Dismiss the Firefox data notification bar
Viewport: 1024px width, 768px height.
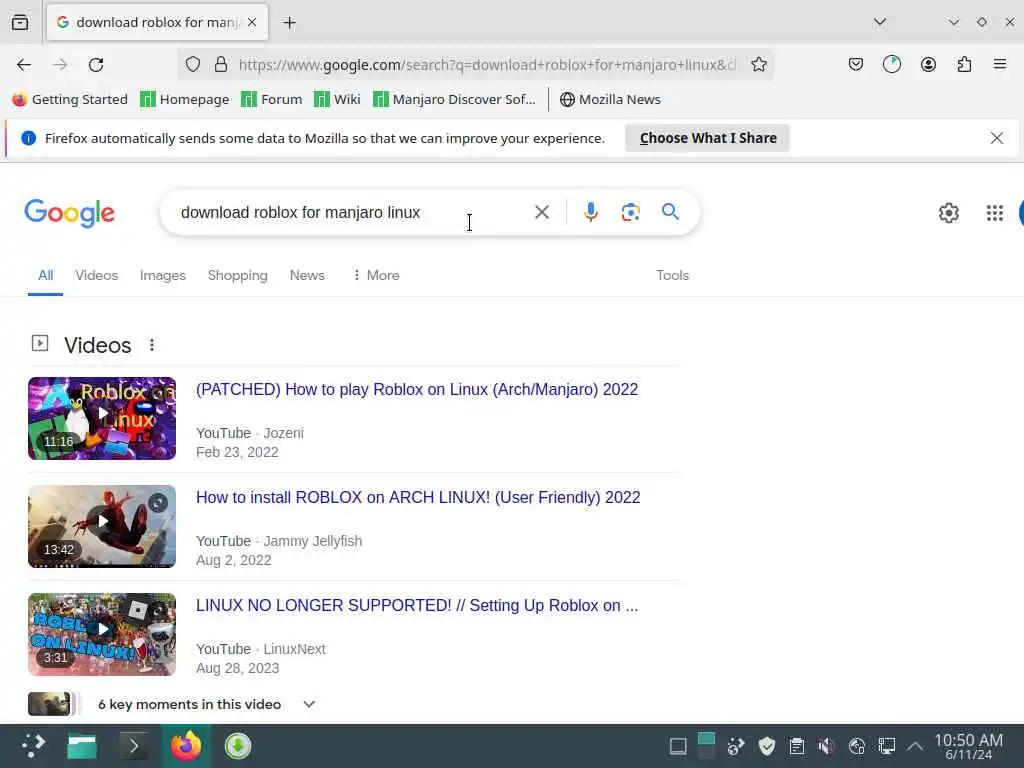tap(997, 138)
